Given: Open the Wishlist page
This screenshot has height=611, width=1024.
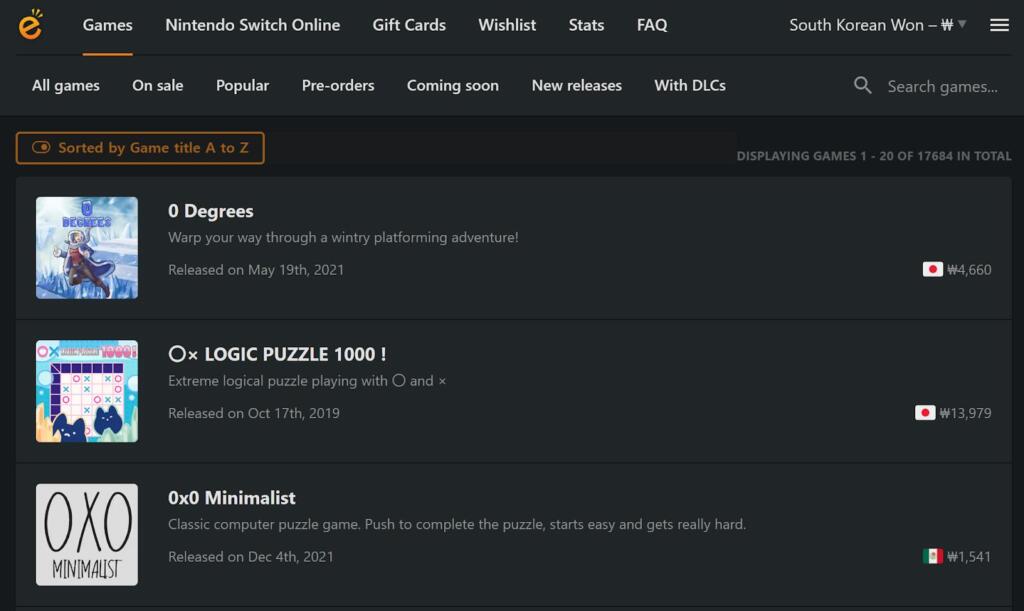Looking at the screenshot, I should (x=507, y=25).
